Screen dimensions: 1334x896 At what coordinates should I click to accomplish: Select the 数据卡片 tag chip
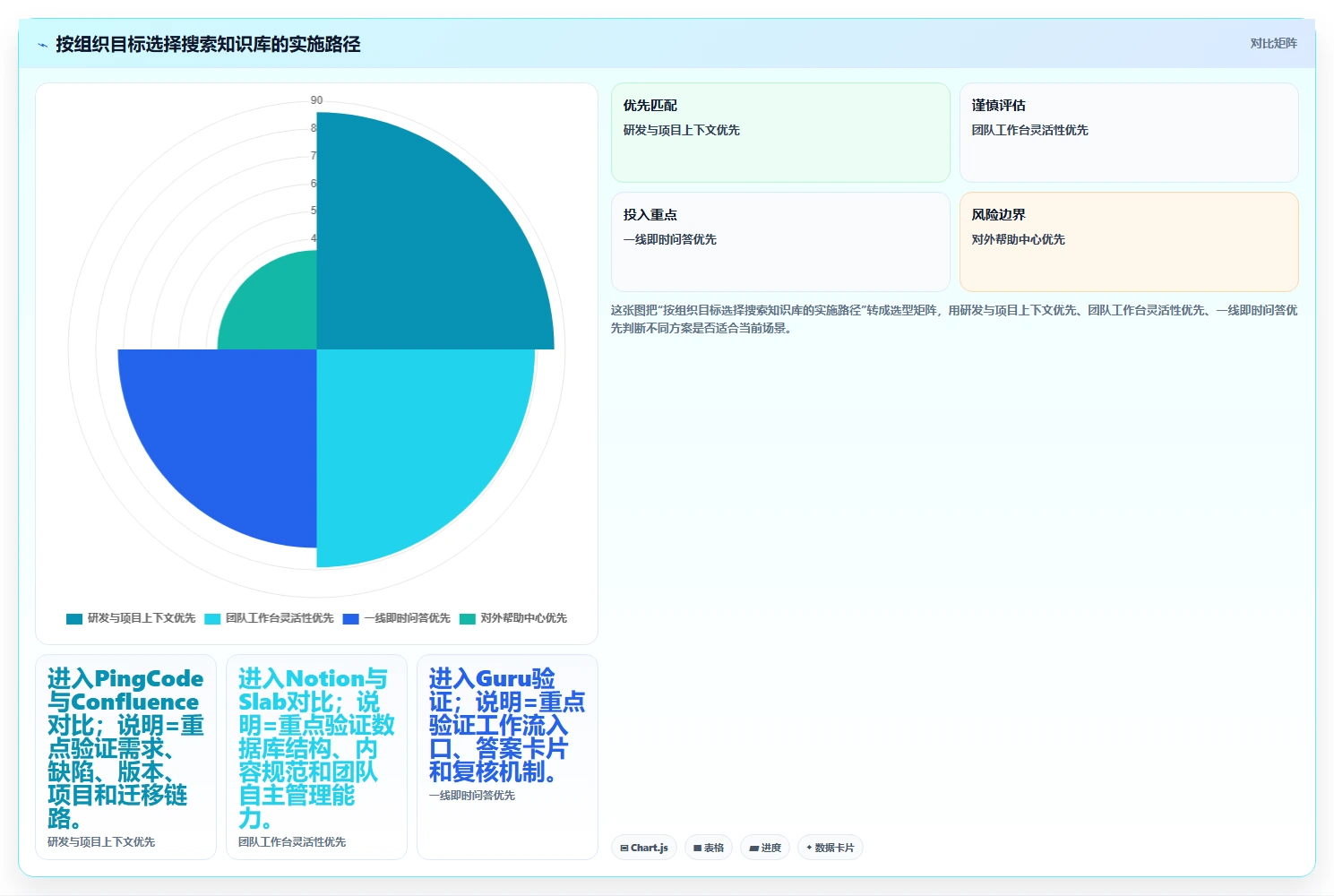click(x=831, y=848)
